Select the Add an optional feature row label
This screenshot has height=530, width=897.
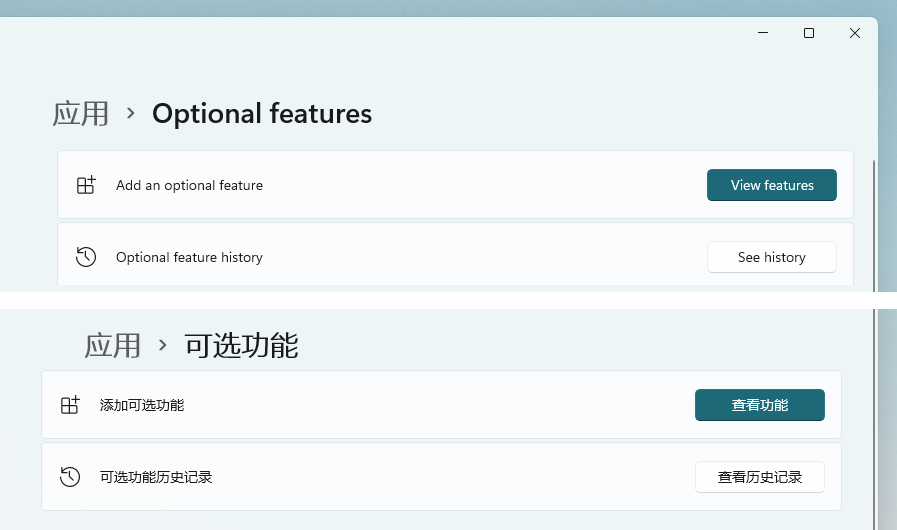pos(189,185)
